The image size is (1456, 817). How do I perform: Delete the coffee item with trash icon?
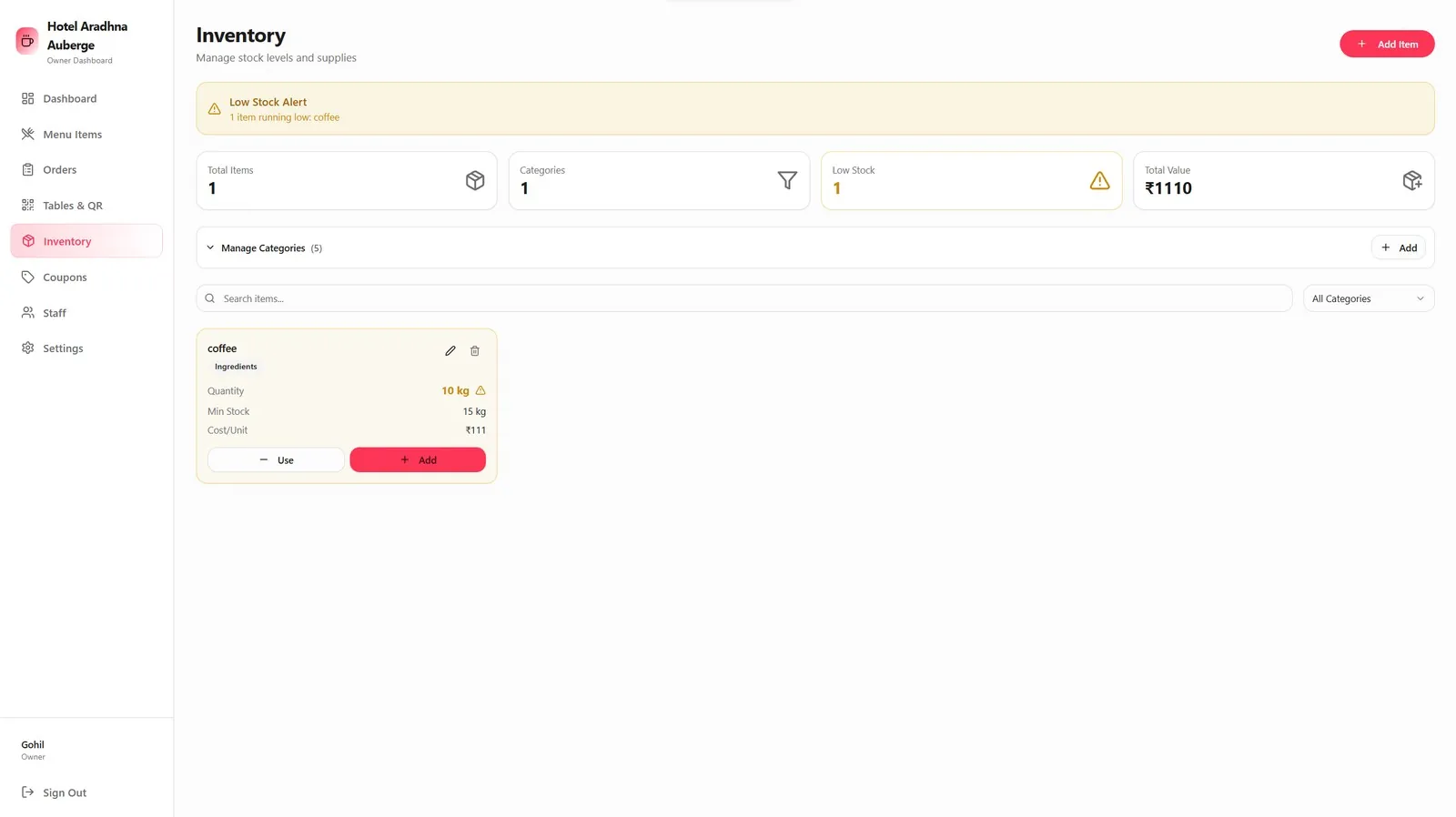(475, 350)
